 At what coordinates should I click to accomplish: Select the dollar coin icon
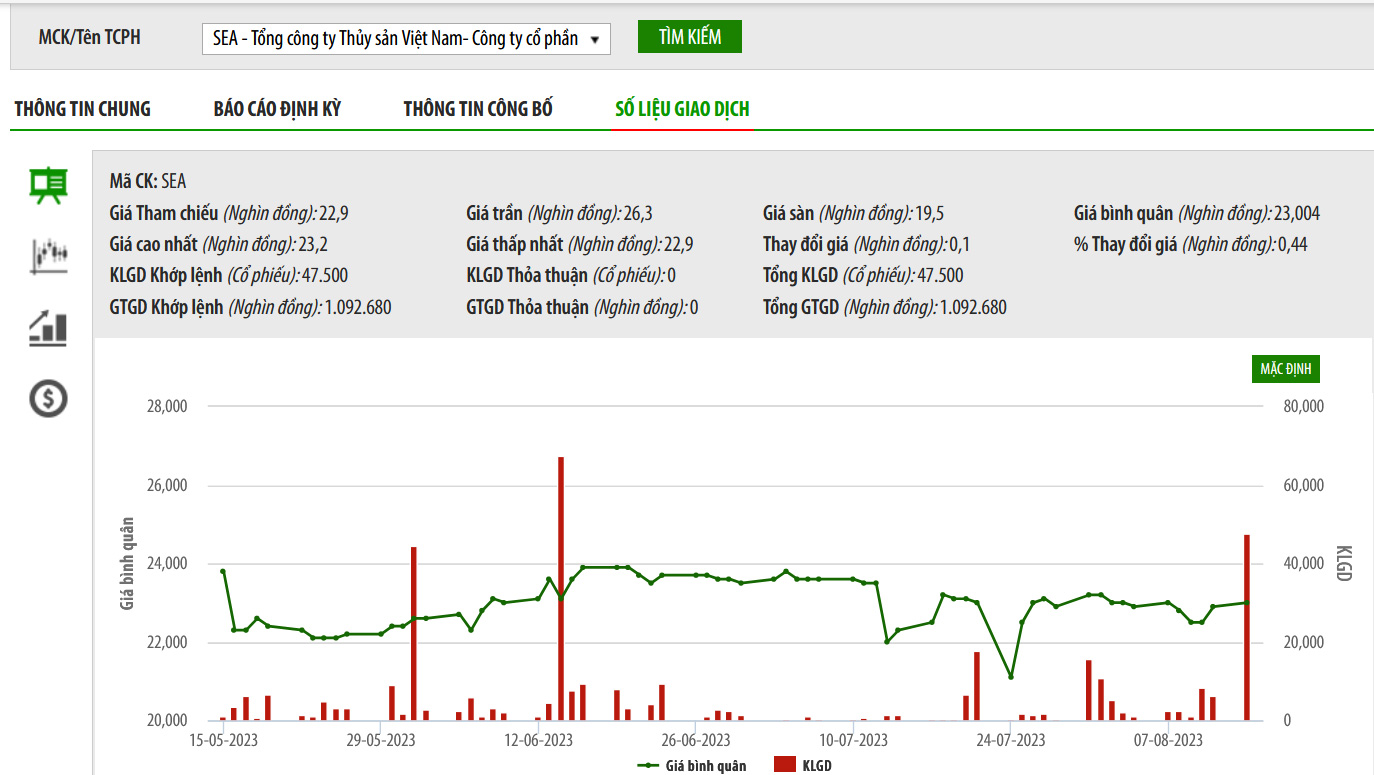(48, 399)
